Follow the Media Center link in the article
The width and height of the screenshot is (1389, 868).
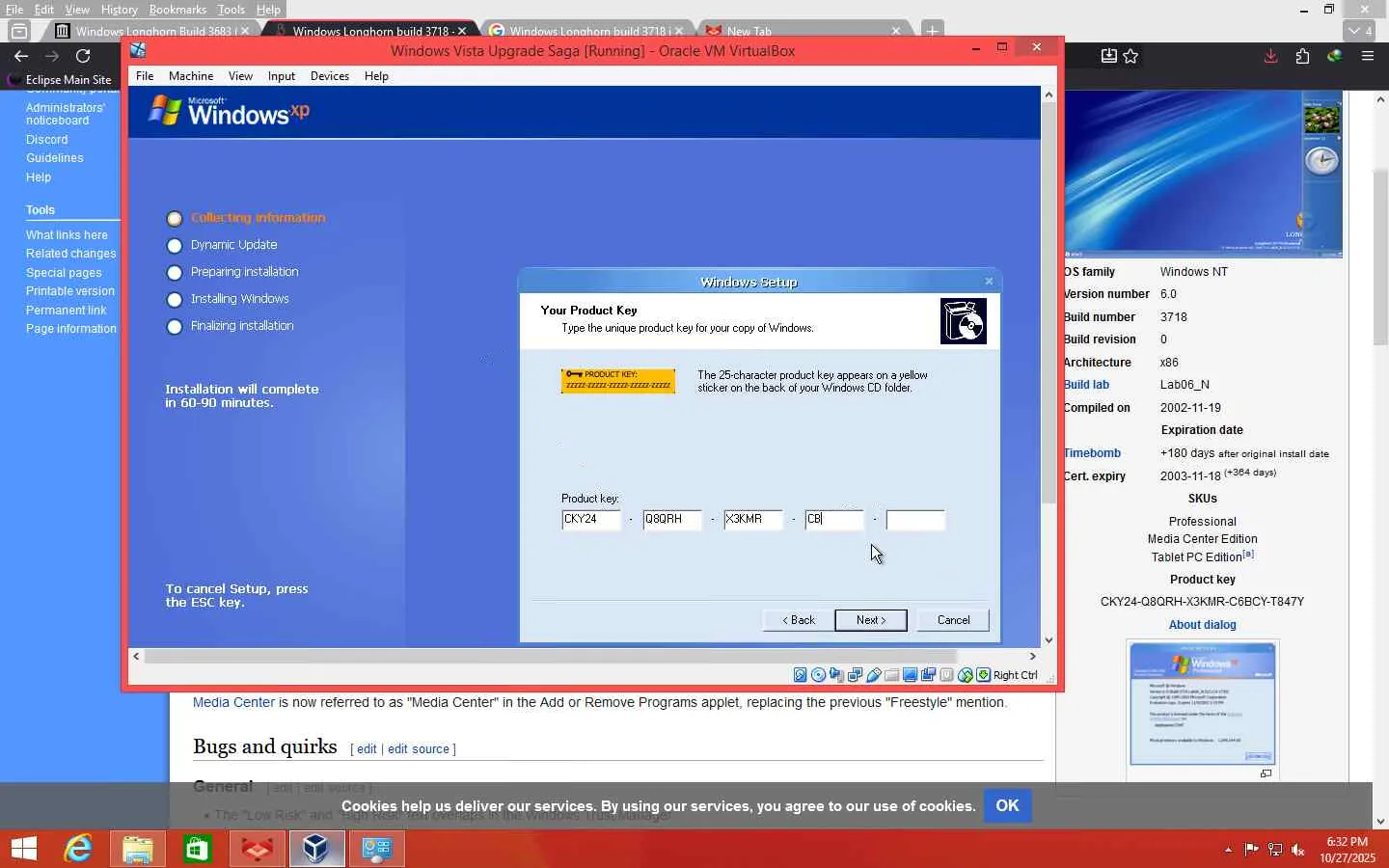[233, 702]
